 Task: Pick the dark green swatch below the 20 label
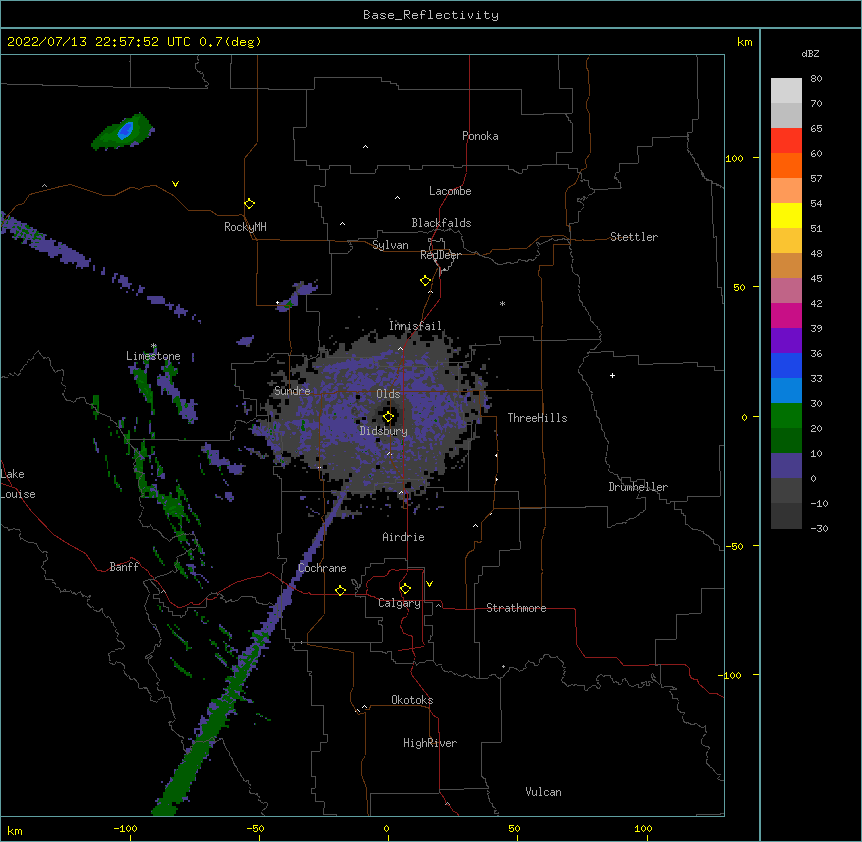(786, 440)
